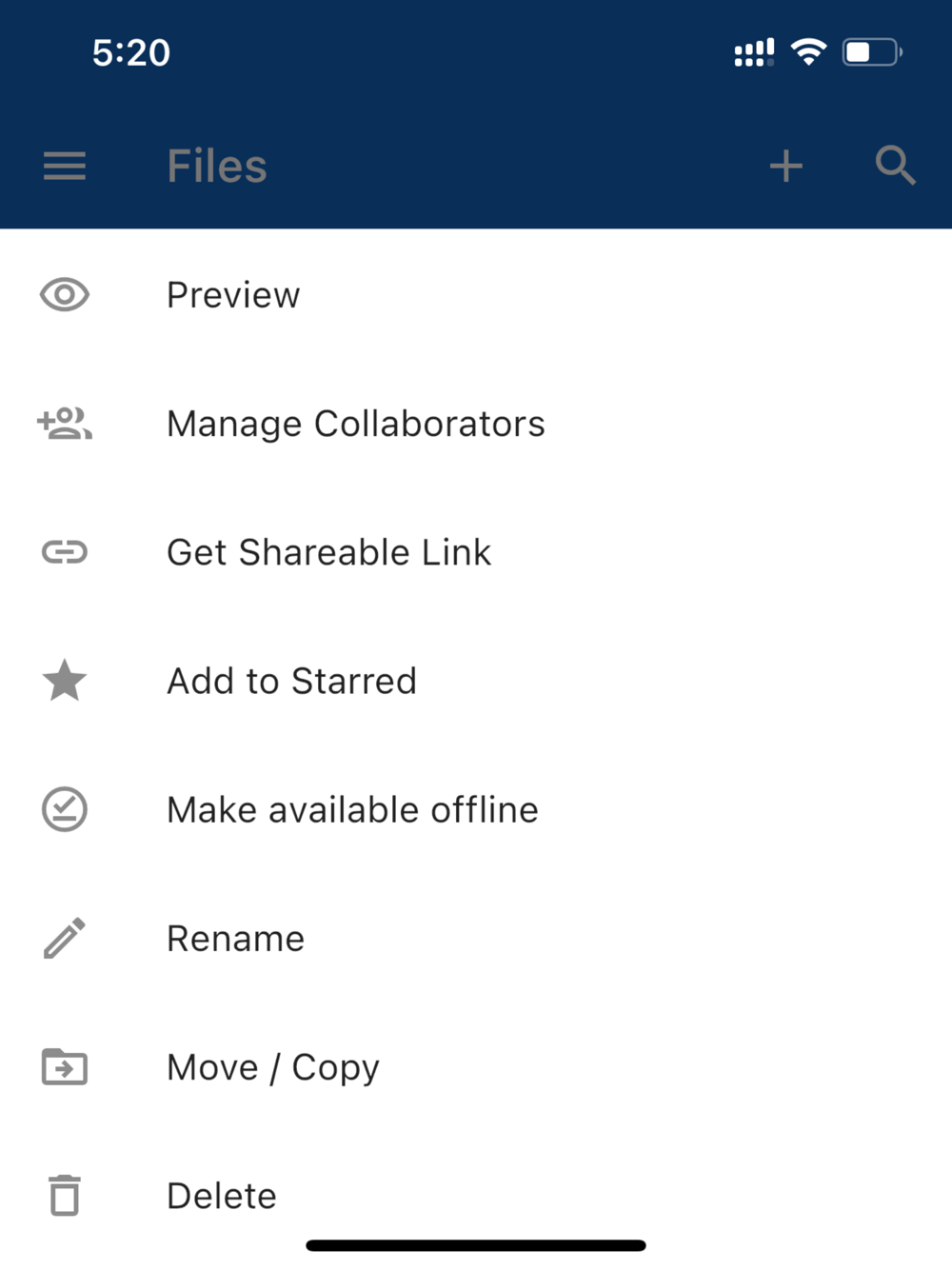Choose Add to Starred
Viewport: 952px width, 1270px height.
tap(476, 681)
